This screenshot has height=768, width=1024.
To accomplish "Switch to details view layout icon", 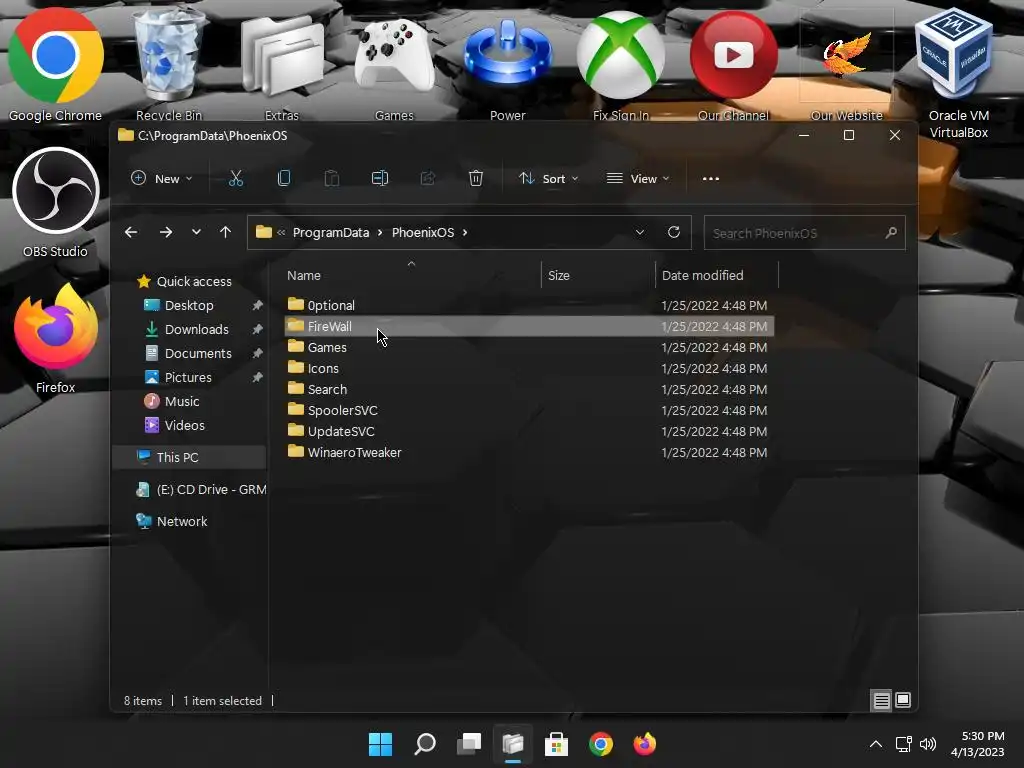I will [x=882, y=701].
